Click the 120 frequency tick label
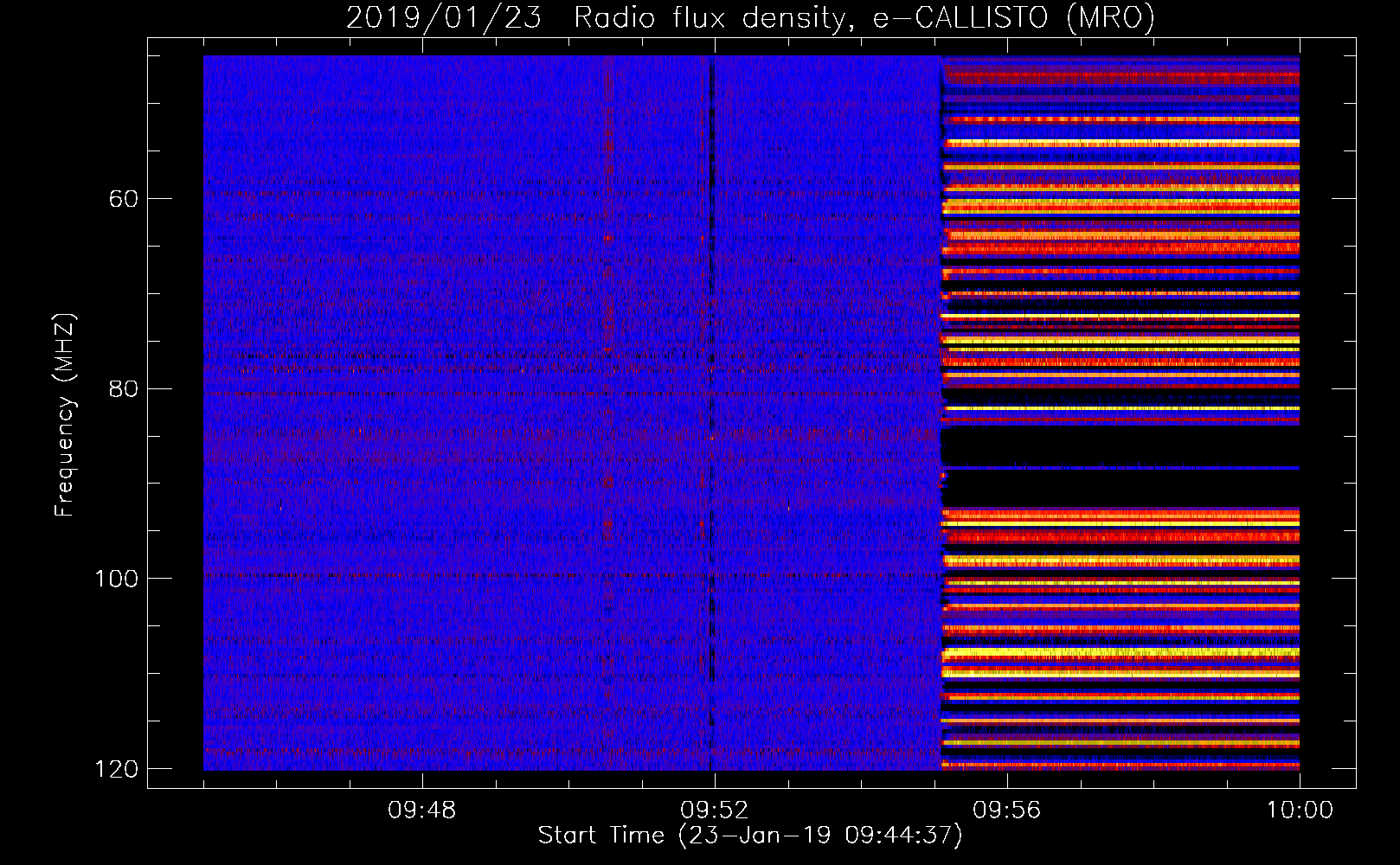Screen dimensions: 1400x865 coord(116,768)
